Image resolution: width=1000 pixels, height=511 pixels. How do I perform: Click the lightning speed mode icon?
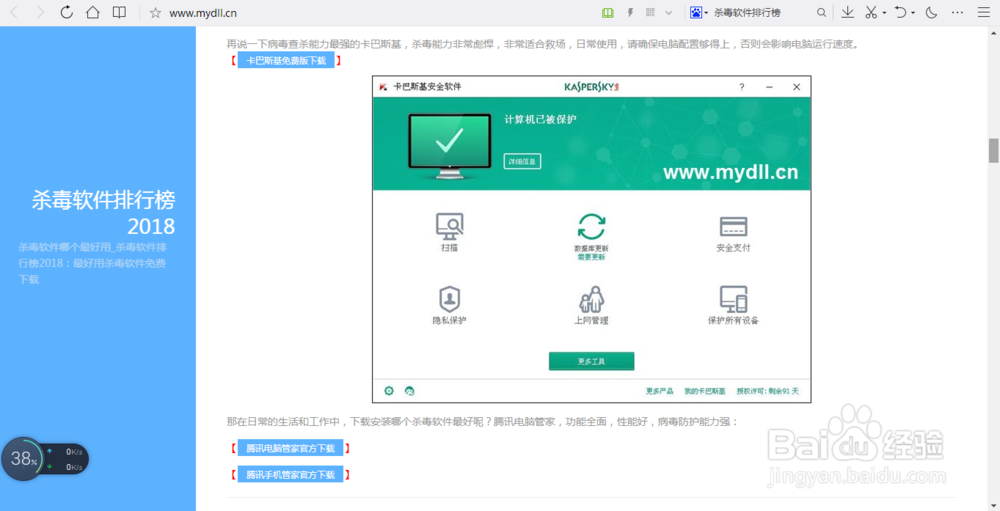click(x=630, y=13)
